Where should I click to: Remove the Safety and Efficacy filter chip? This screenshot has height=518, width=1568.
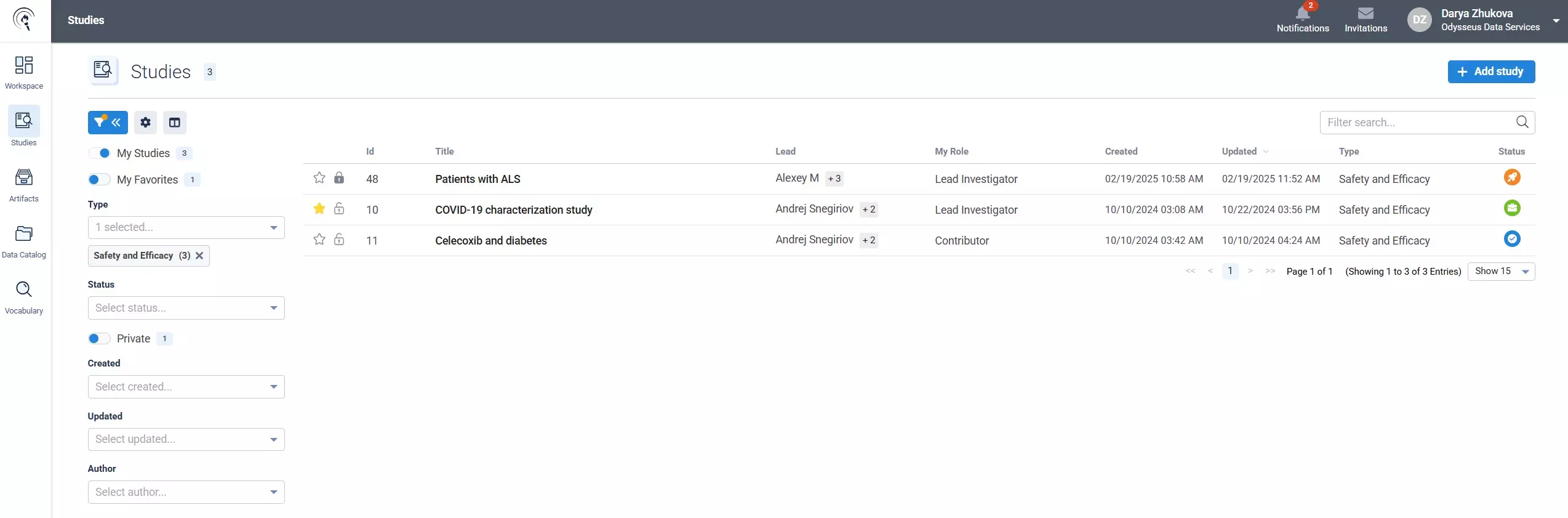199,256
